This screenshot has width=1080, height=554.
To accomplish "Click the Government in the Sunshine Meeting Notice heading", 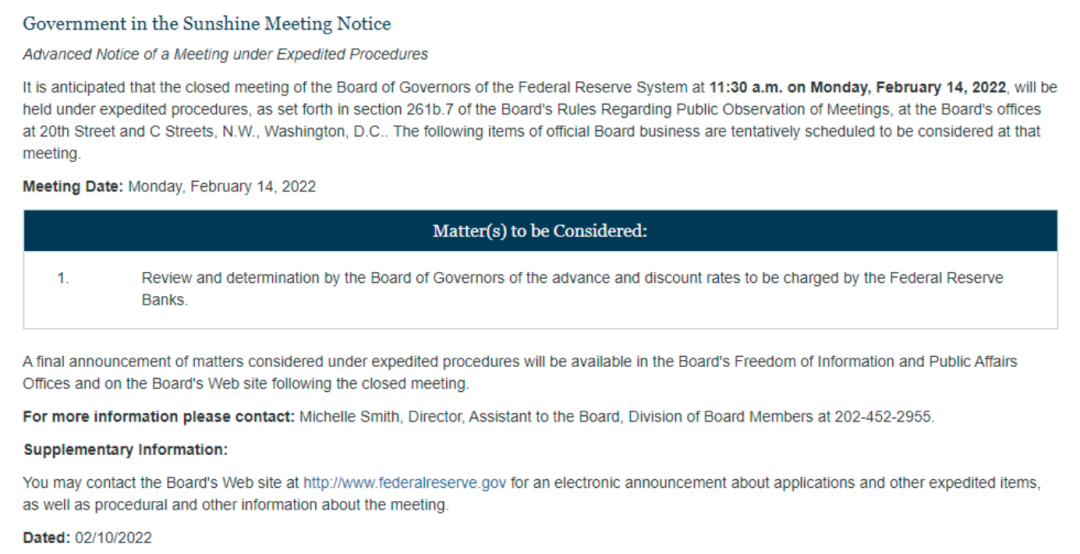I will 207,23.
